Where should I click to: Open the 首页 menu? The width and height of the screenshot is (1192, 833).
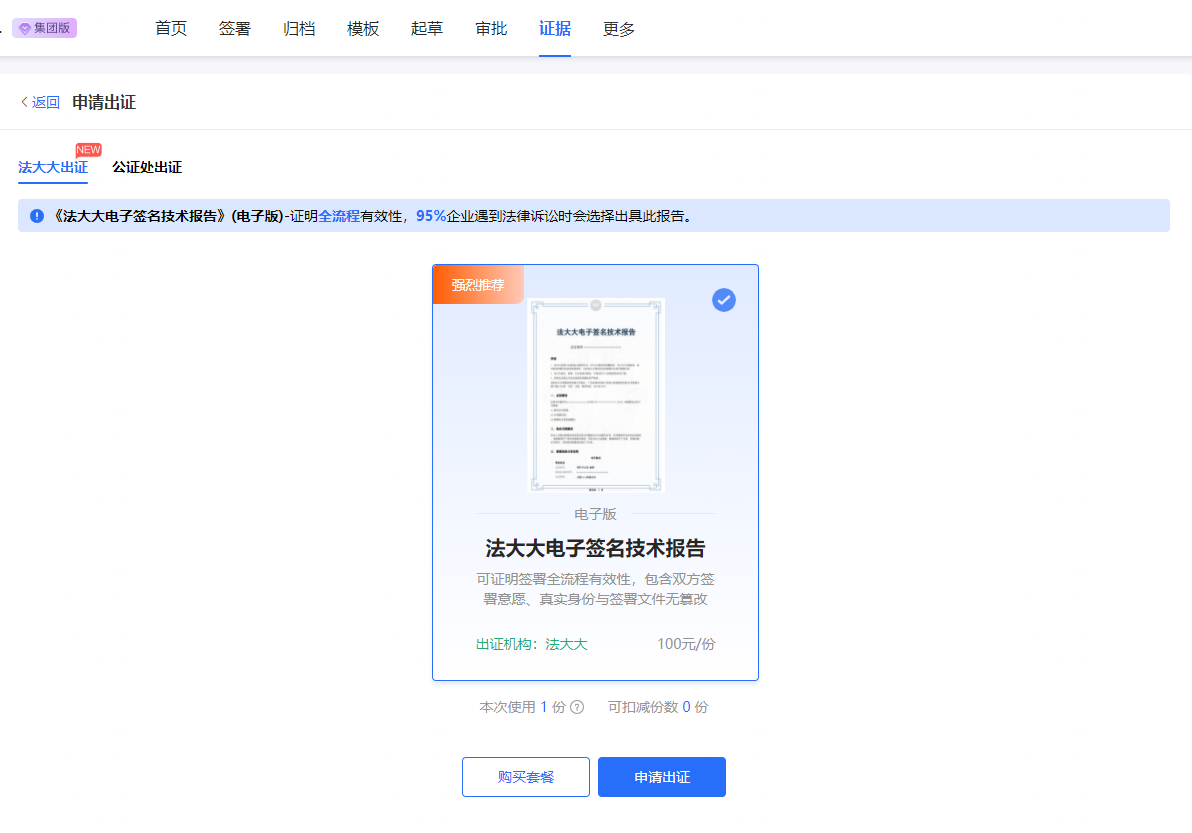coord(170,29)
